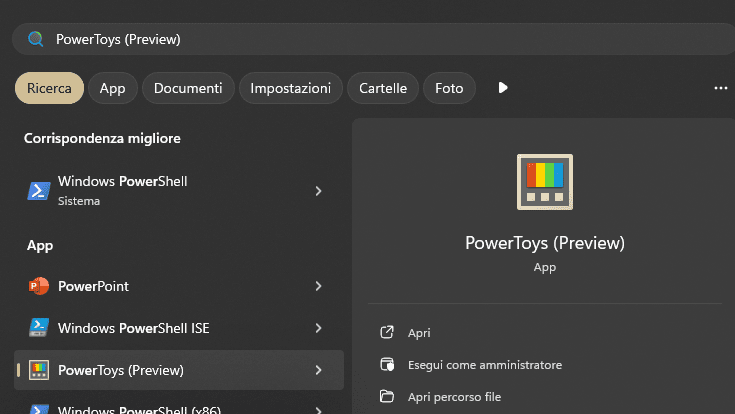The height and width of the screenshot is (414, 735).
Task: Open the Impostazioni filter tab
Action: click(290, 88)
